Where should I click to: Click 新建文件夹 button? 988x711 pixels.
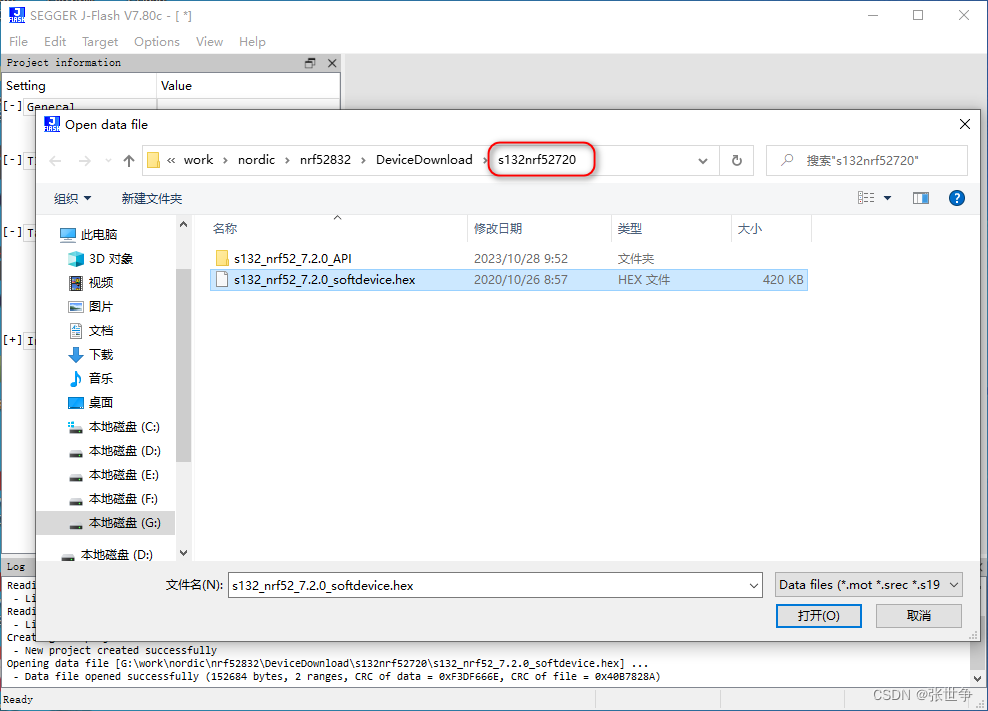152,199
